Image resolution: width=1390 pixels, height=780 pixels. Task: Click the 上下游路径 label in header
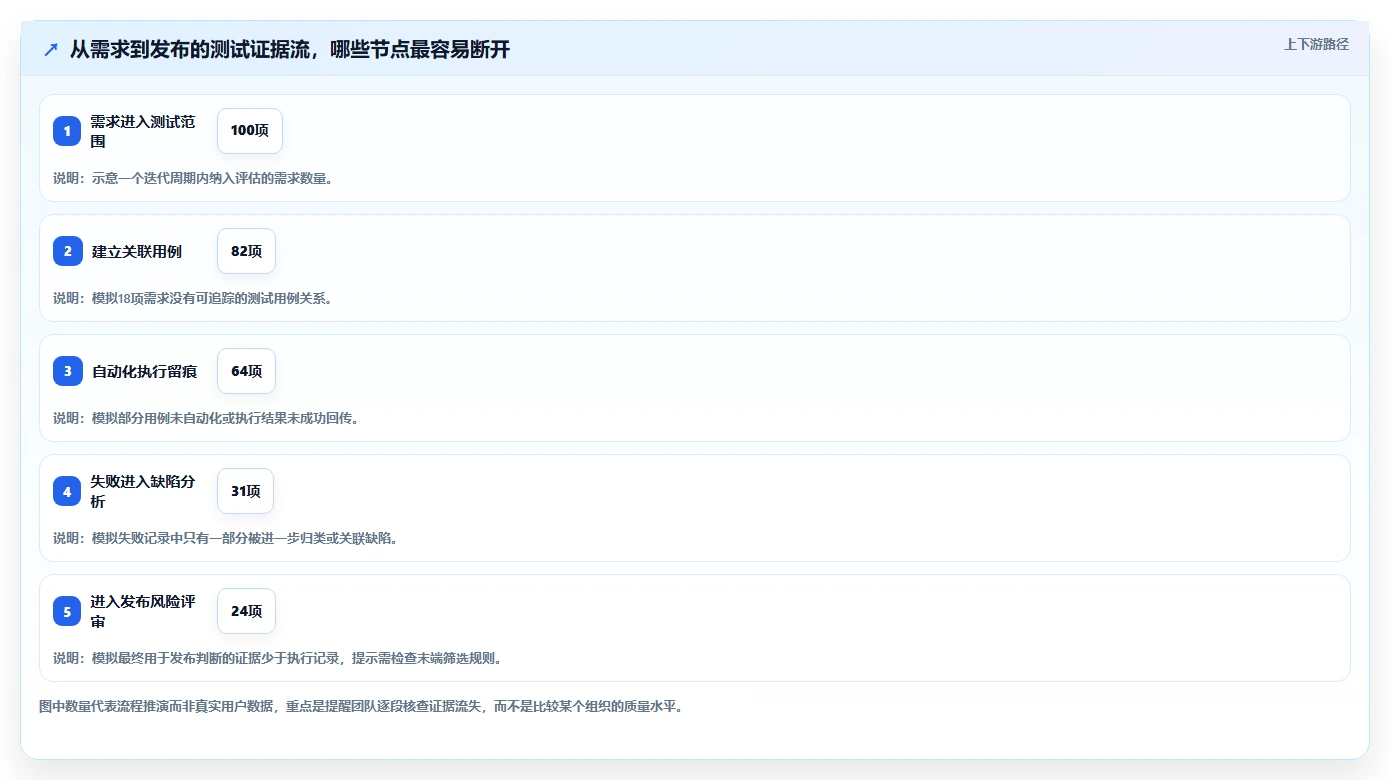1316,44
